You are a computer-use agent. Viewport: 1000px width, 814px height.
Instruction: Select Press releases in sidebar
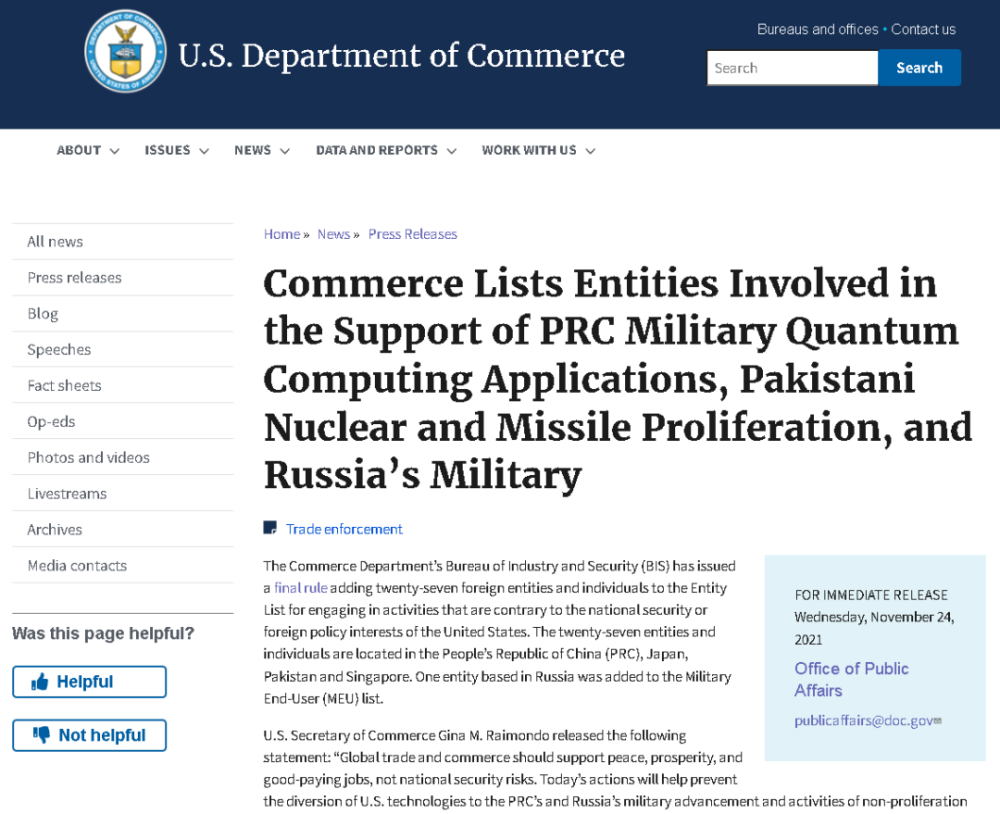point(122,278)
